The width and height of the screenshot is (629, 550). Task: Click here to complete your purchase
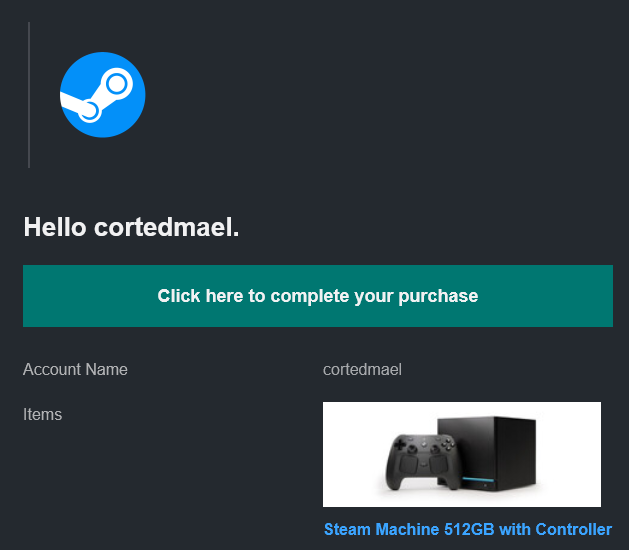[318, 296]
